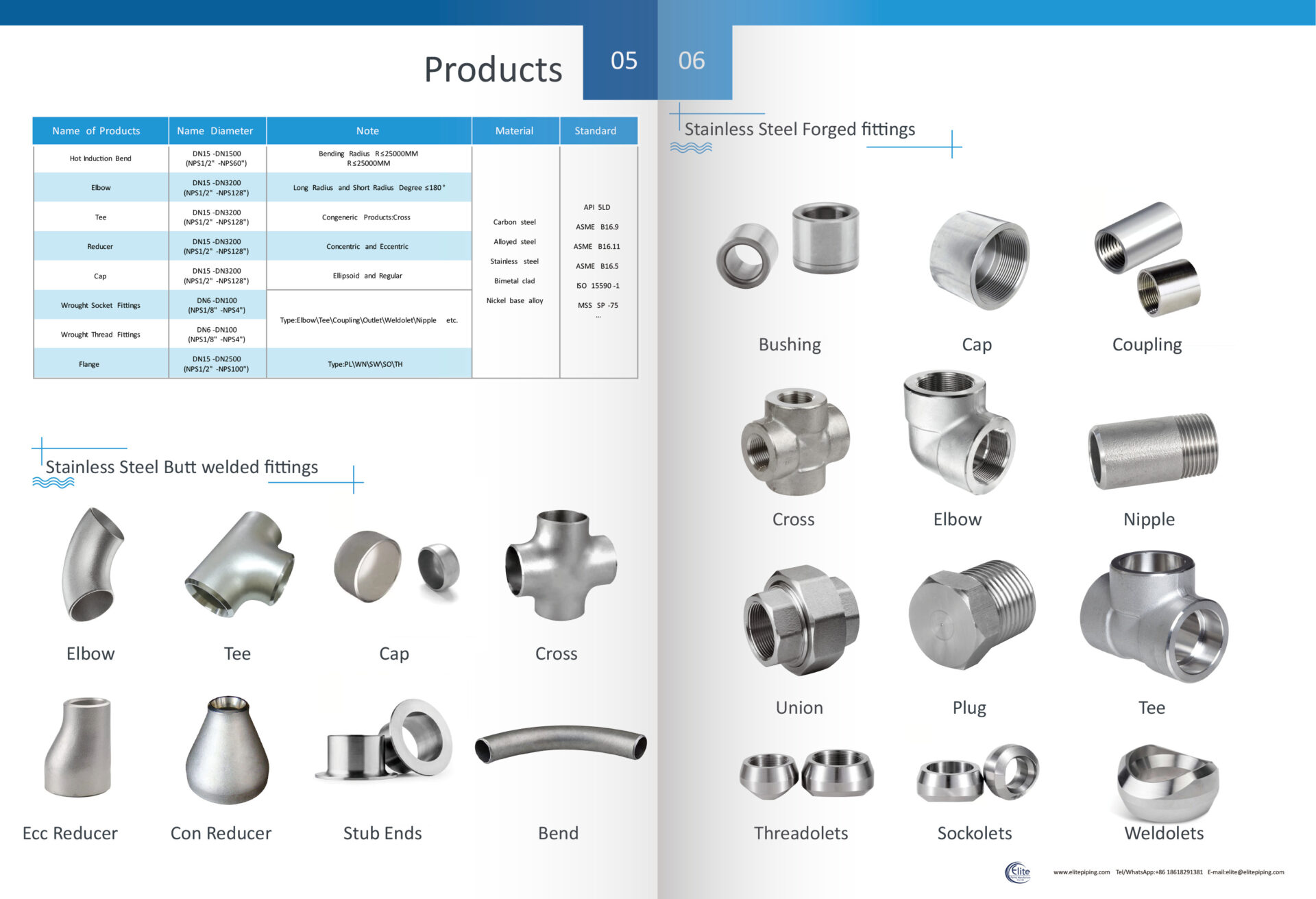Select the Coupling product photo
The width and height of the screenshot is (1316, 899).
click(x=1147, y=259)
